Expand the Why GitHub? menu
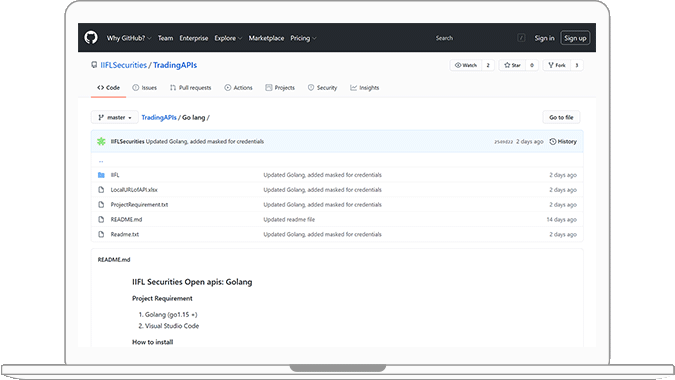Viewport: 675px width, 380px height. tap(129, 38)
